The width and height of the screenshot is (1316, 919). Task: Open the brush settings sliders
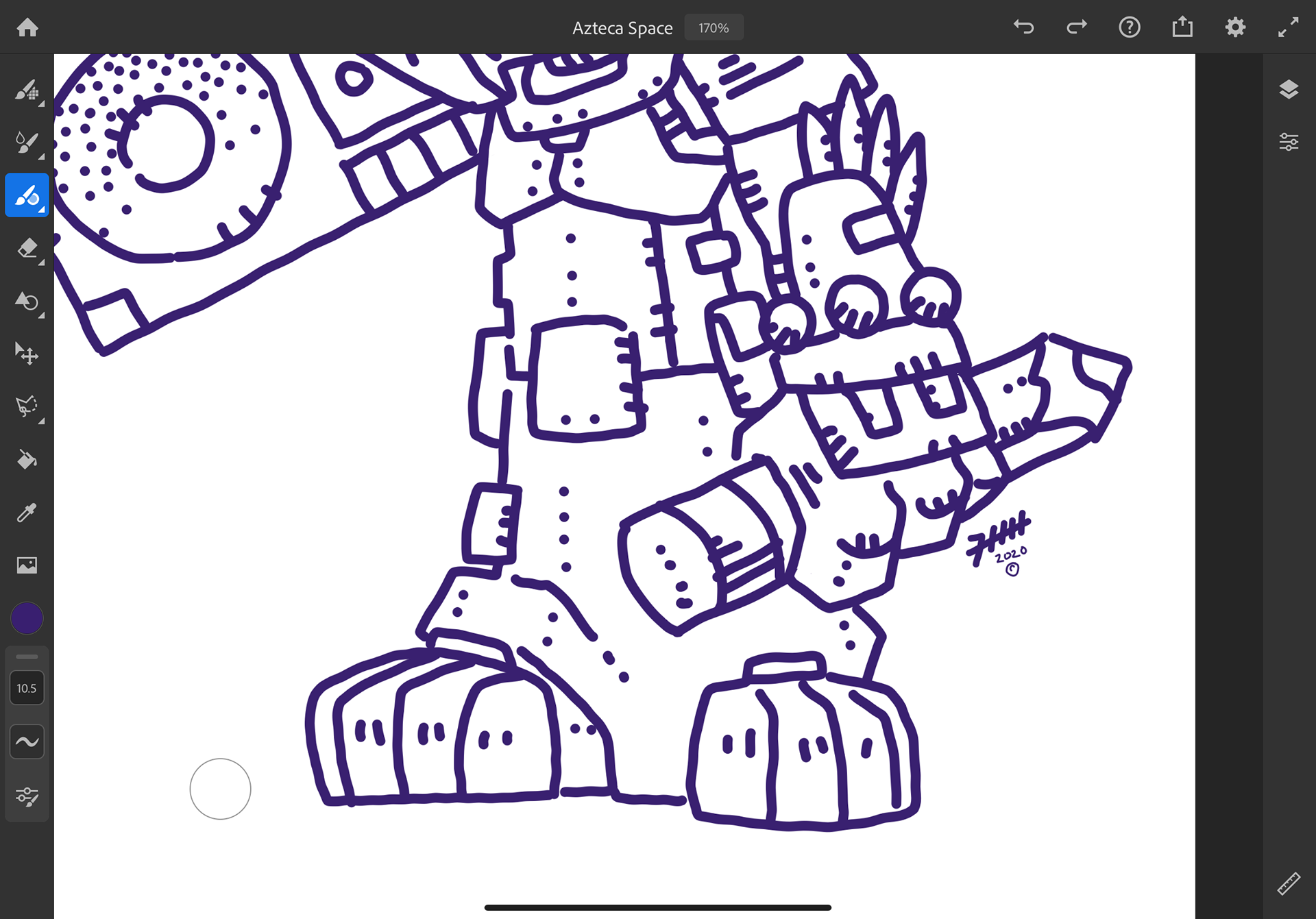27,796
